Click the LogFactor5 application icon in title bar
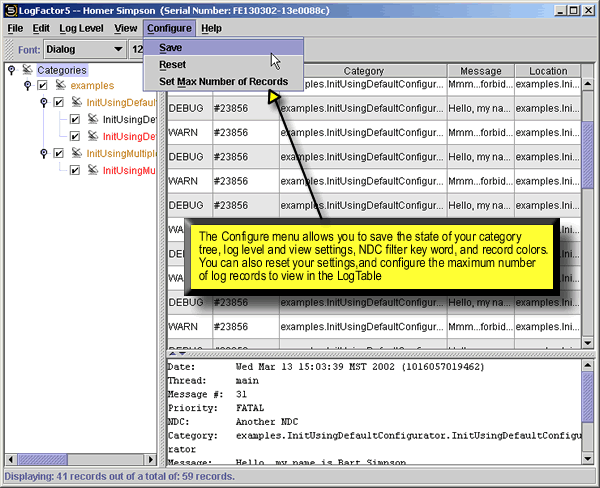The image size is (600, 488). 11,10
